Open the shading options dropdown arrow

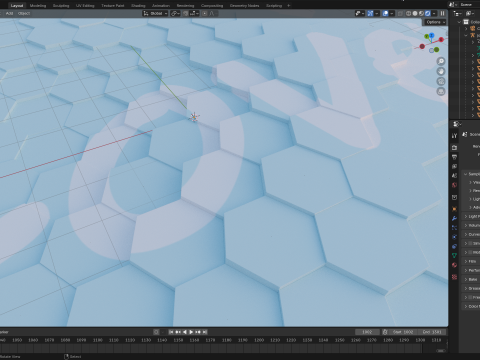[x=435, y=13]
